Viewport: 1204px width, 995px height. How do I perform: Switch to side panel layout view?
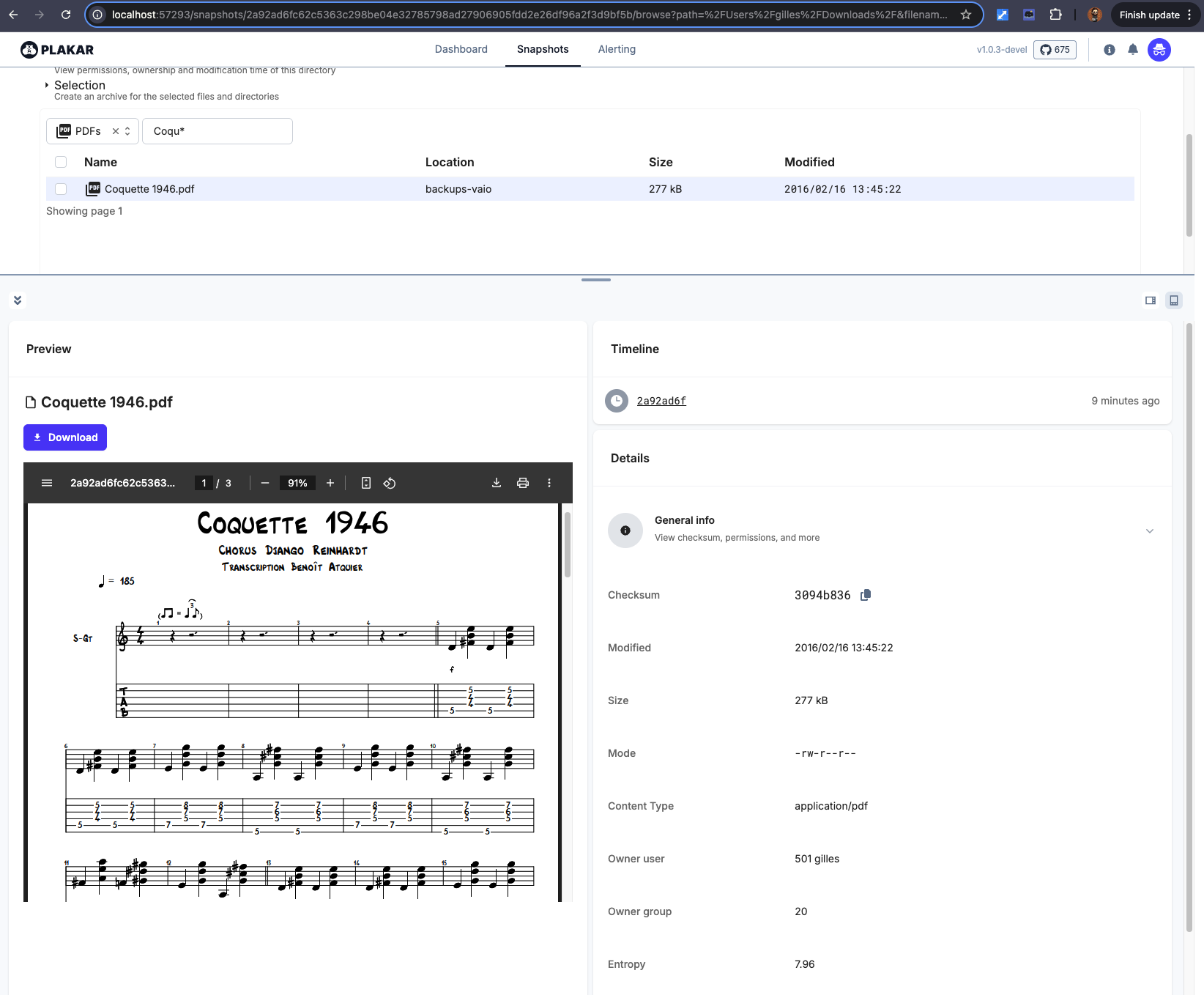pos(1151,300)
